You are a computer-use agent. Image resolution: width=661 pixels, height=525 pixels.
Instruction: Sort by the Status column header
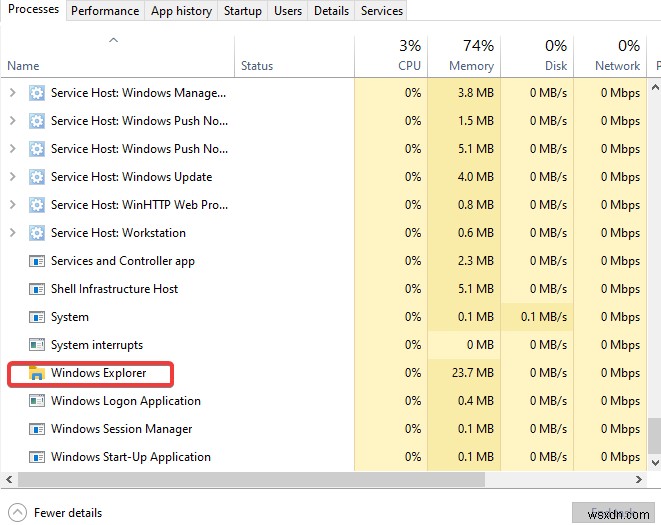coord(294,57)
